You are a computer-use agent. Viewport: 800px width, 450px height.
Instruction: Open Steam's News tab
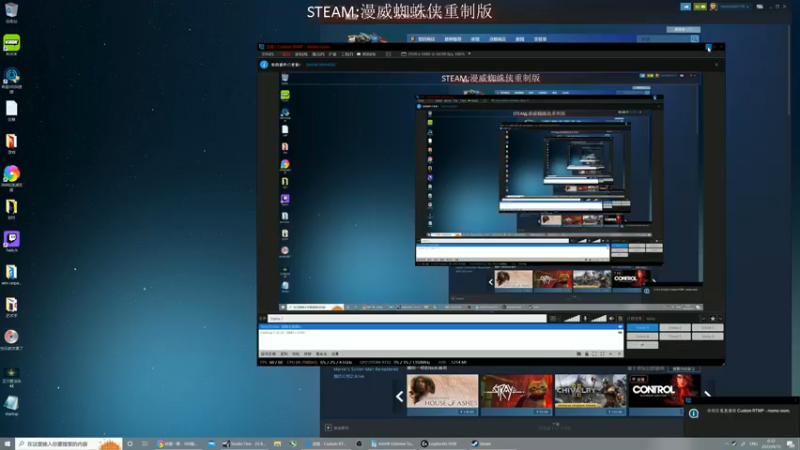pyautogui.click(x=519, y=39)
